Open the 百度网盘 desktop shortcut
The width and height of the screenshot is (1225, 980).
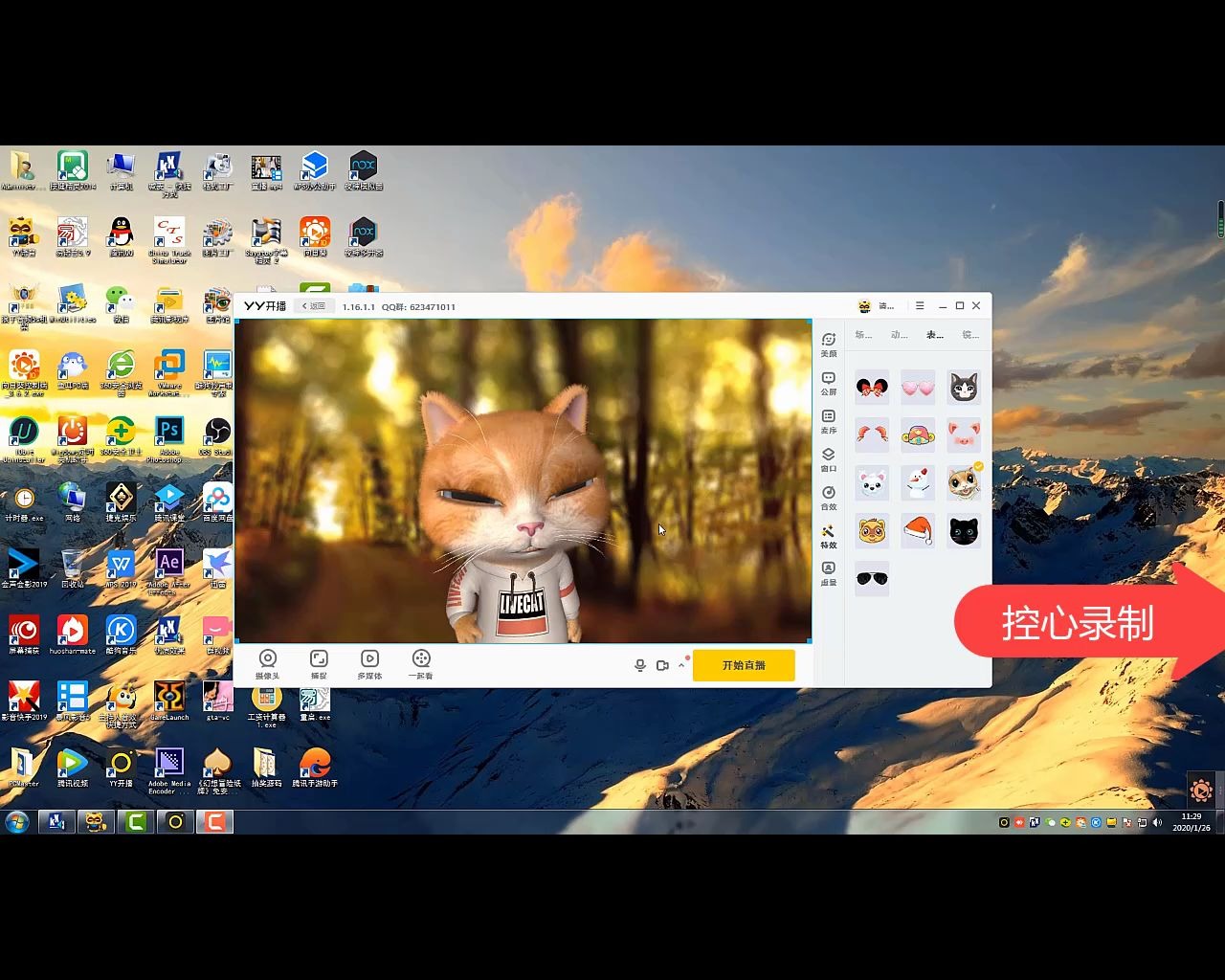217,502
